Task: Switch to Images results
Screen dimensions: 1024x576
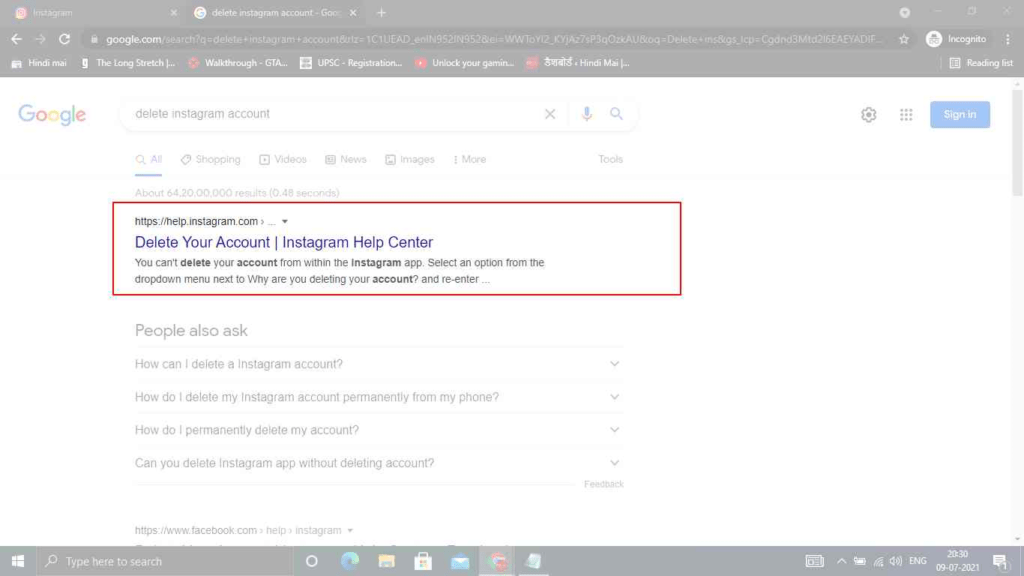Action: pyautogui.click(x=410, y=159)
